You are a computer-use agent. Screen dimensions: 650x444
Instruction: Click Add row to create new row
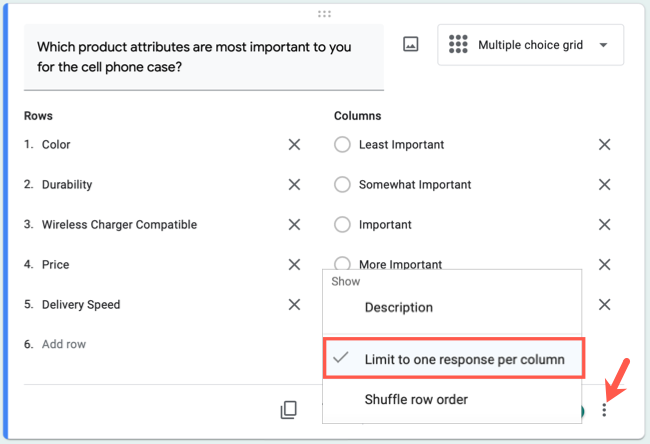64,344
